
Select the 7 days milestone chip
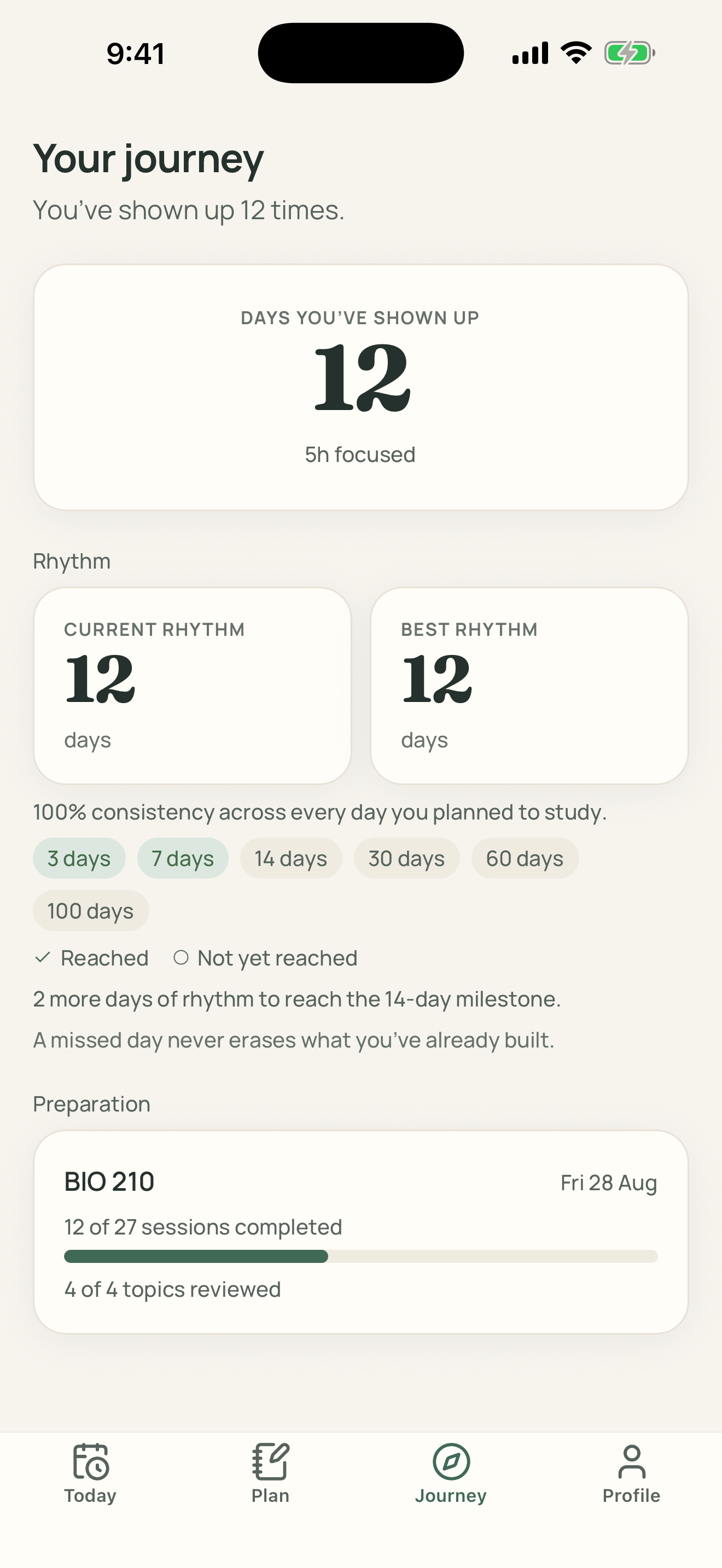[183, 858]
